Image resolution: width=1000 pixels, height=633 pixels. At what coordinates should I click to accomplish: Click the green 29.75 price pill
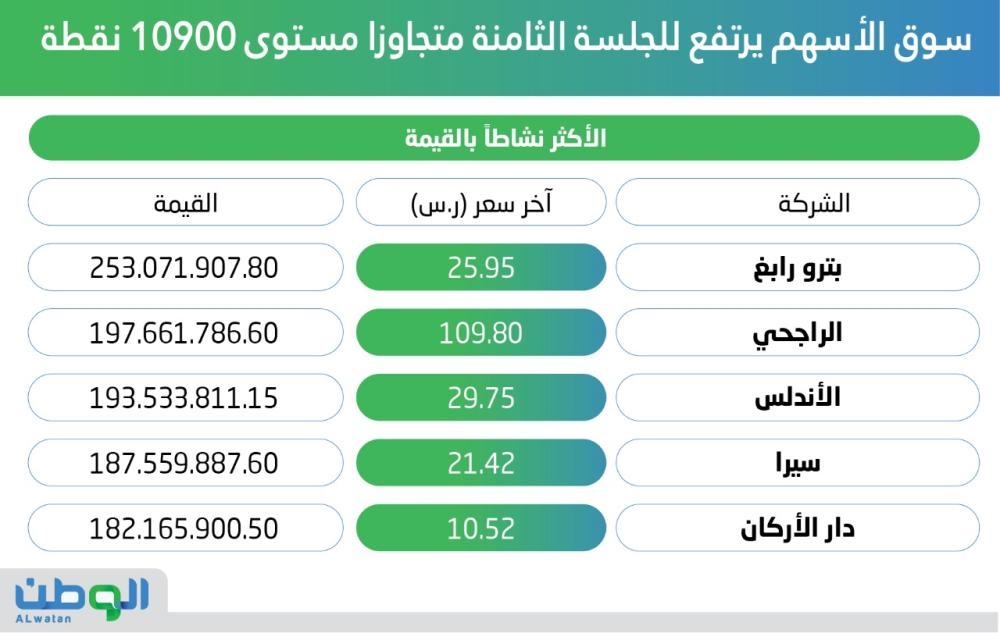pos(481,397)
